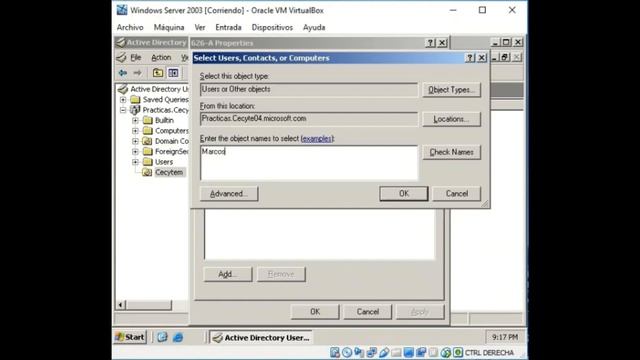
Task: Click the Back arrow in the MMC toolbar
Action: point(122,73)
